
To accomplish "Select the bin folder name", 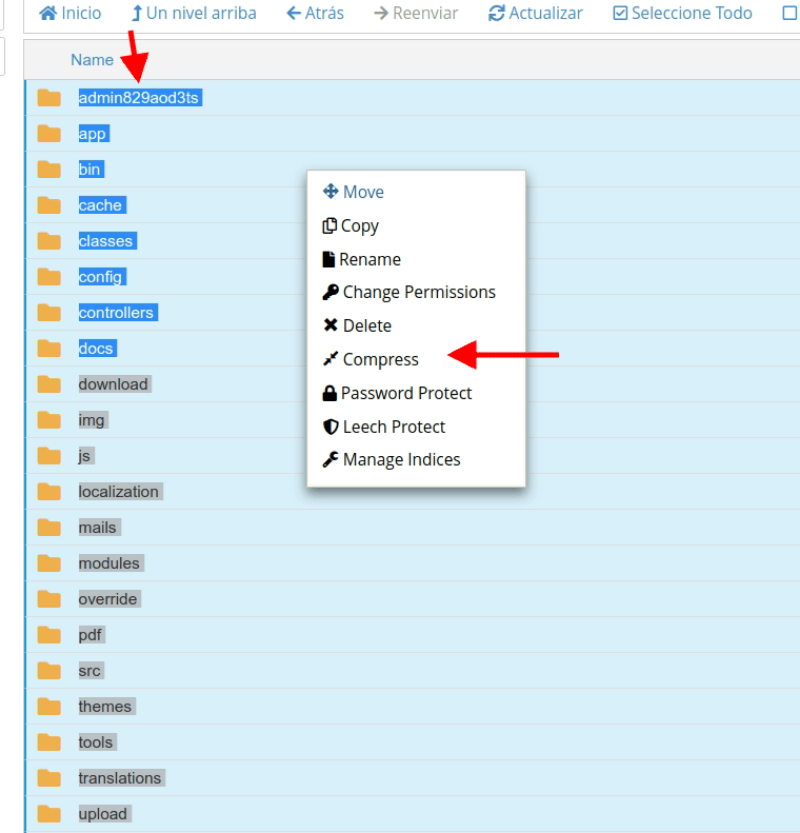I will point(91,169).
